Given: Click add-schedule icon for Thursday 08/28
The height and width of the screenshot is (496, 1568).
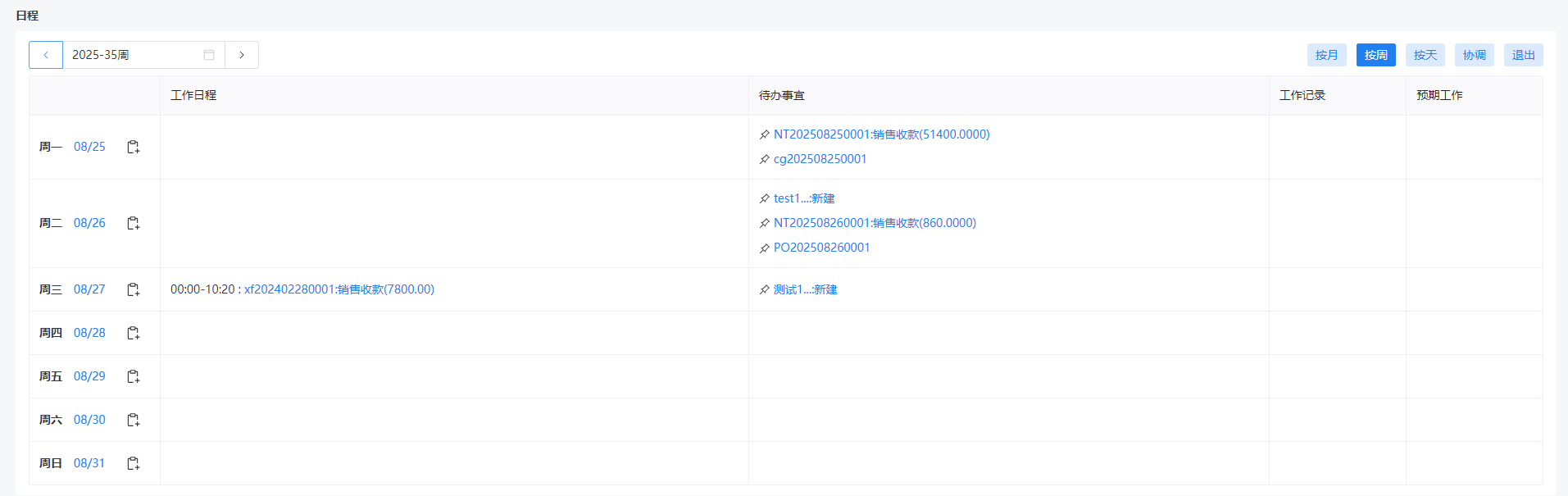Looking at the screenshot, I should pyautogui.click(x=133, y=333).
